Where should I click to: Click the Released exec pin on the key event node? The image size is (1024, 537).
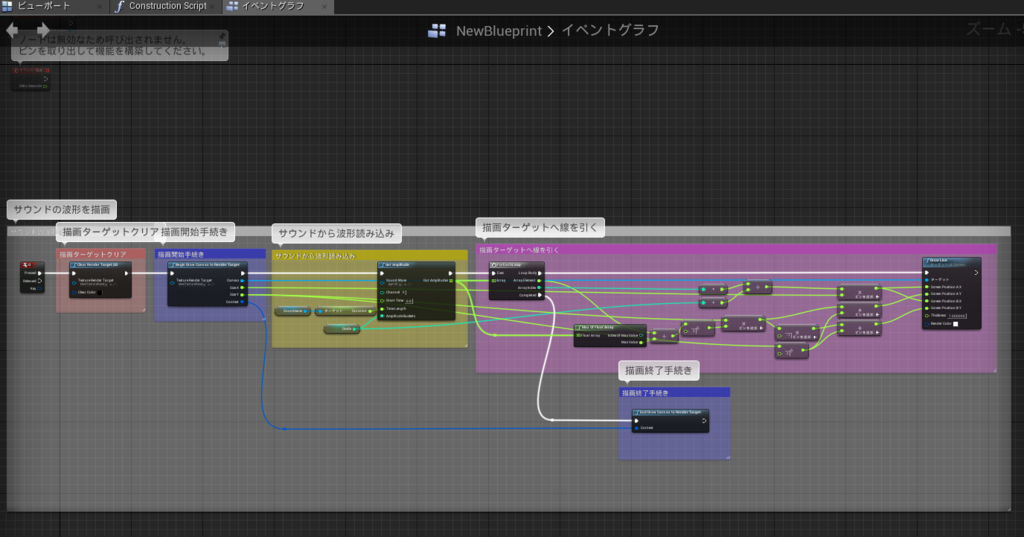[x=40, y=281]
